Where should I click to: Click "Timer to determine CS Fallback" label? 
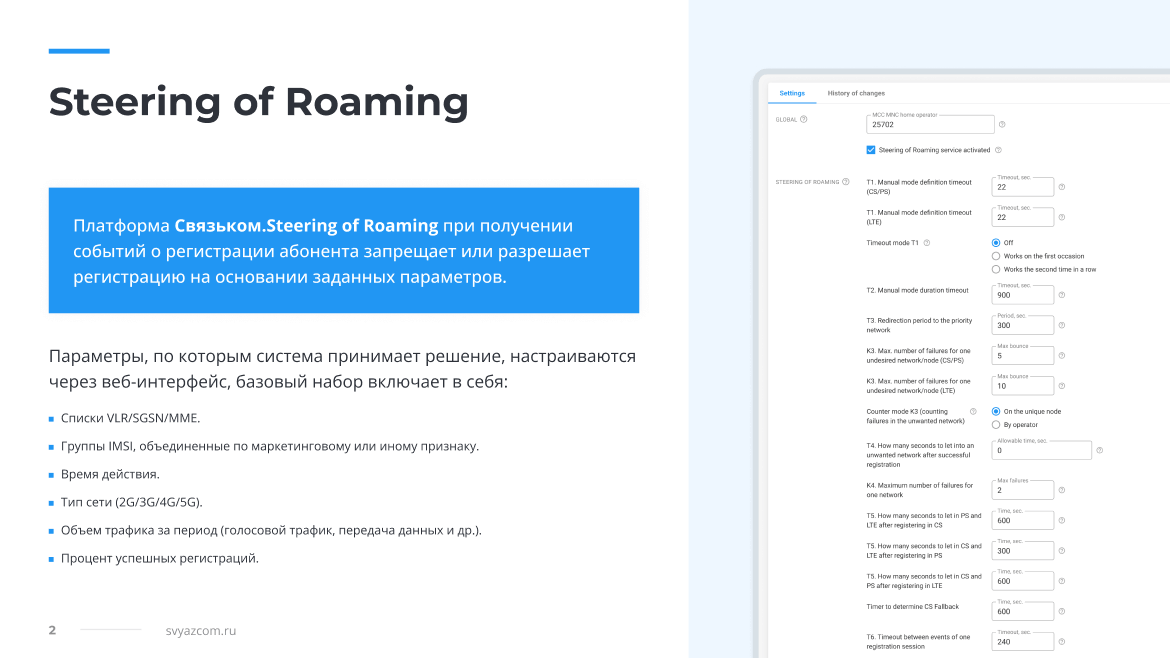913,607
